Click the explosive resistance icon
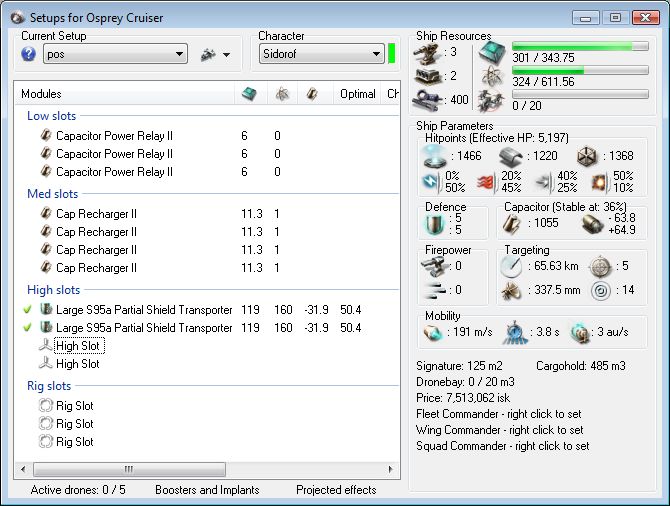 pos(599,182)
